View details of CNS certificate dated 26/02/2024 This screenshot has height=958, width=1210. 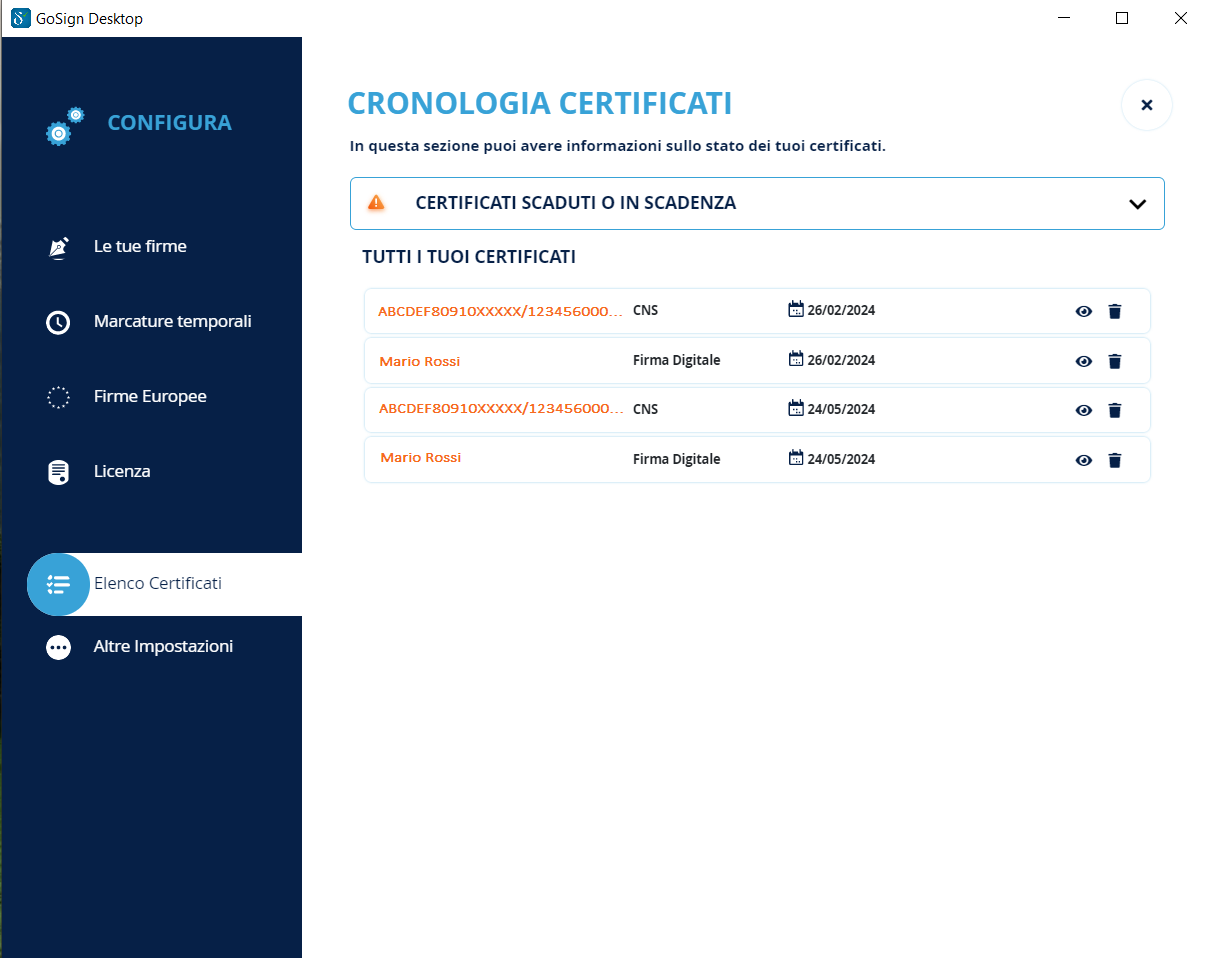1084,311
